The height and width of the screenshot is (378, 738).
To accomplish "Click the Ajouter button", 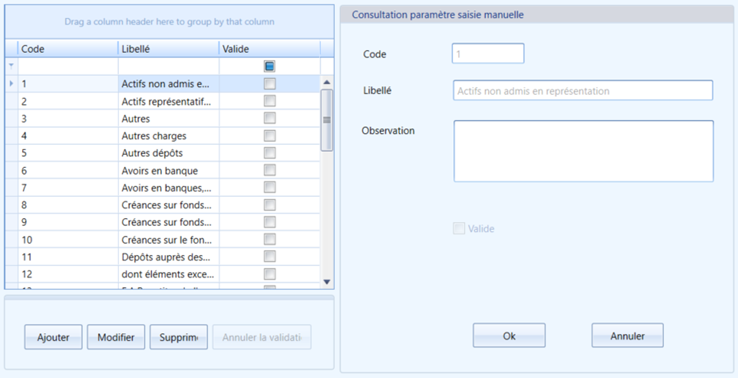I will (53, 337).
